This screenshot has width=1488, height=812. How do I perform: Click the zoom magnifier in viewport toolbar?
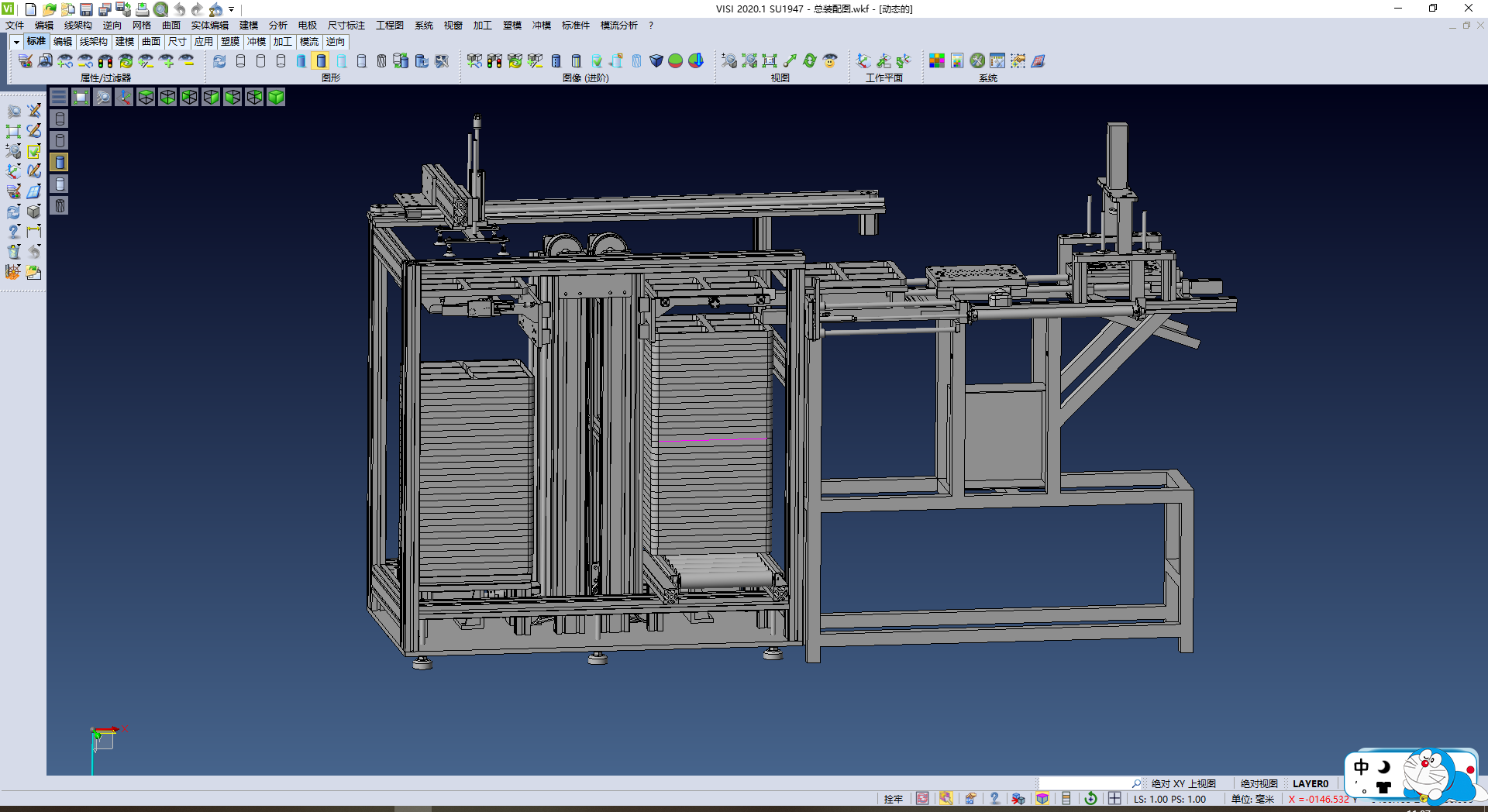pyautogui.click(x=102, y=97)
